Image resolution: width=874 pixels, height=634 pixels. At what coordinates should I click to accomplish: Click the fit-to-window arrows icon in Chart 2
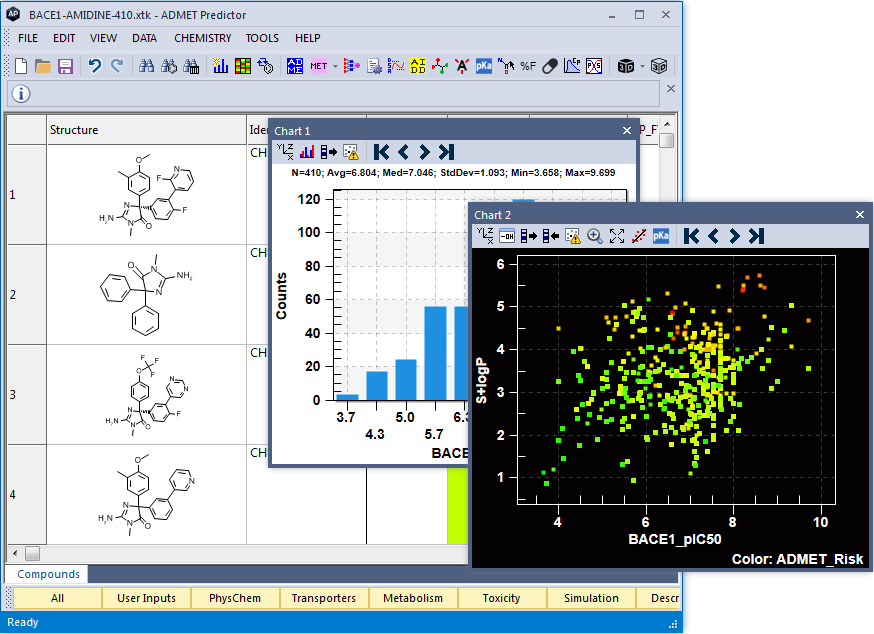pos(616,236)
